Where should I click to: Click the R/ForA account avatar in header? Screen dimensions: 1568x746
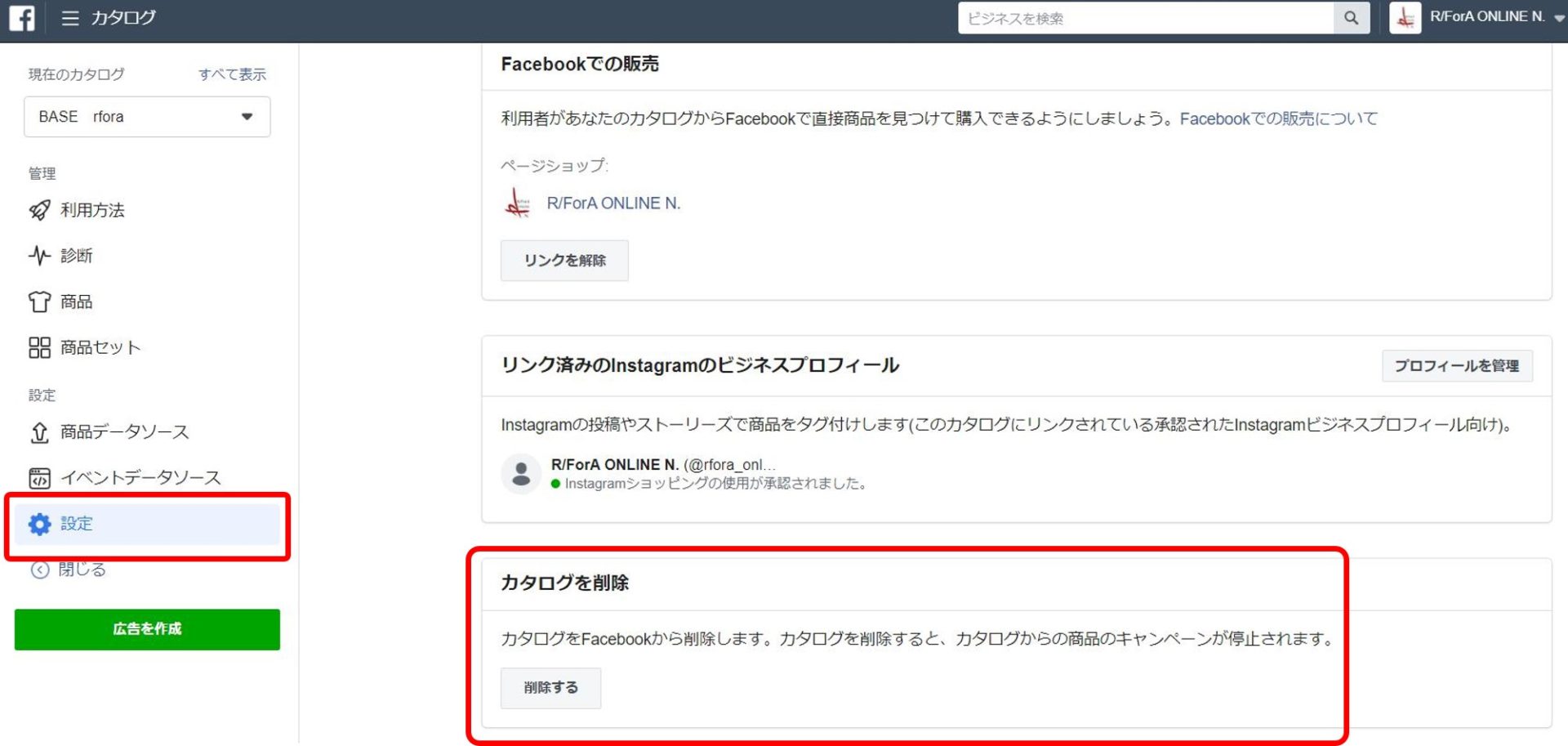tap(1405, 18)
